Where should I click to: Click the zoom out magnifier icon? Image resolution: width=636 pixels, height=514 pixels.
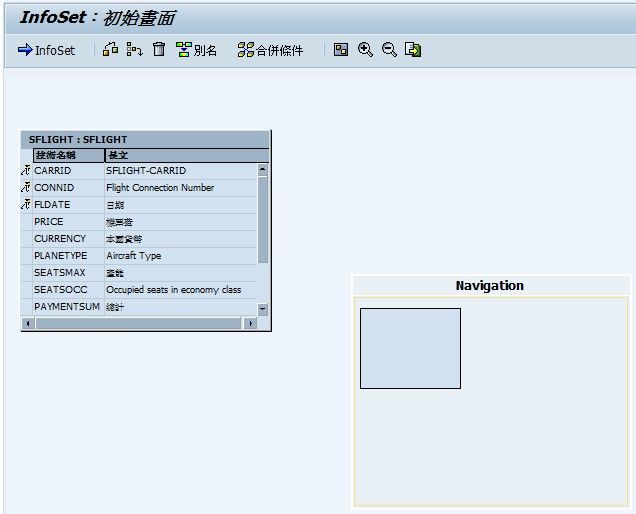(x=389, y=49)
